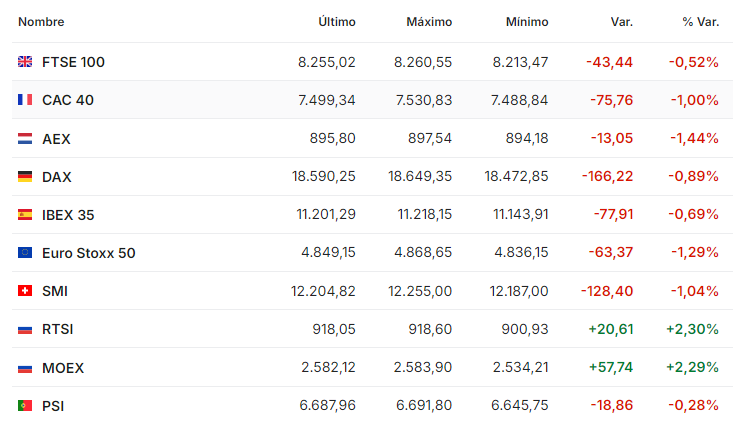The image size is (733, 424).
Task: Click the Swiss flag icon beside SMI
Action: (x=25, y=291)
